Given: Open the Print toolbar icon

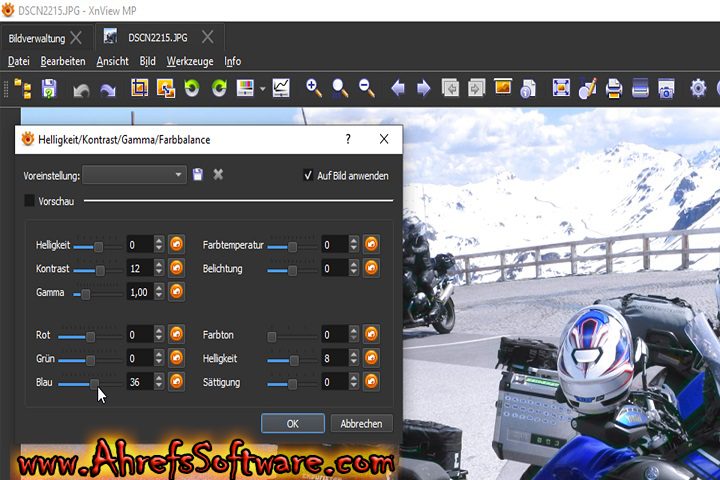Looking at the screenshot, I should point(613,89).
